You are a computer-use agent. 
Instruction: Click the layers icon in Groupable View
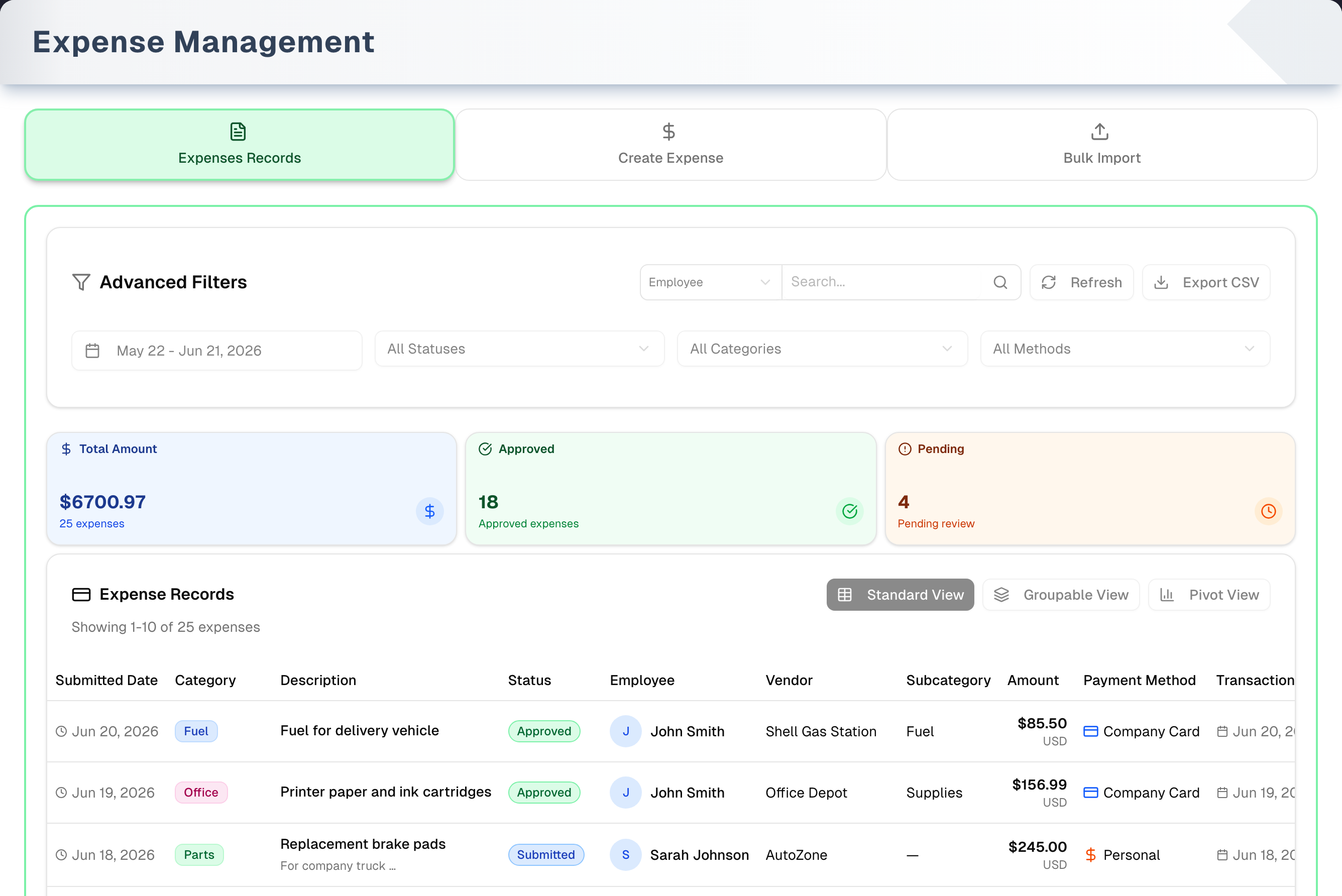1001,595
